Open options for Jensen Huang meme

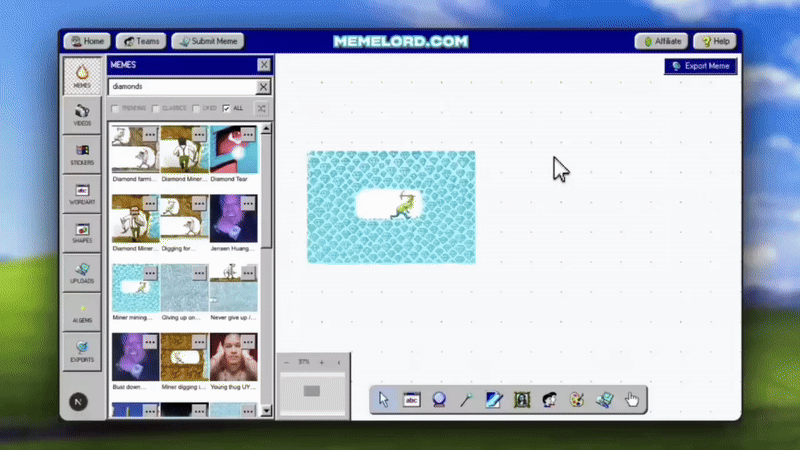[x=248, y=204]
